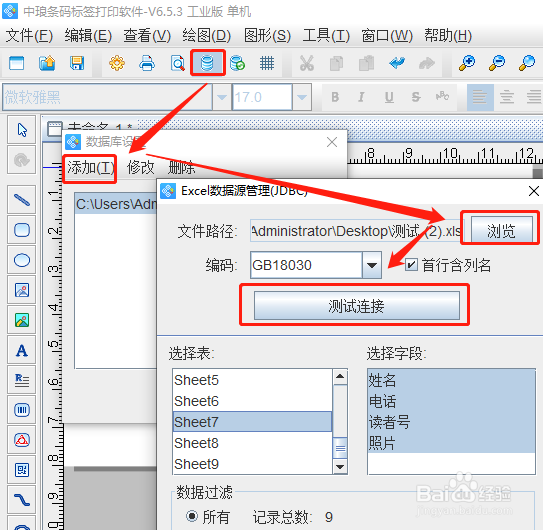Click 添加(T) in database settings

coord(91,168)
